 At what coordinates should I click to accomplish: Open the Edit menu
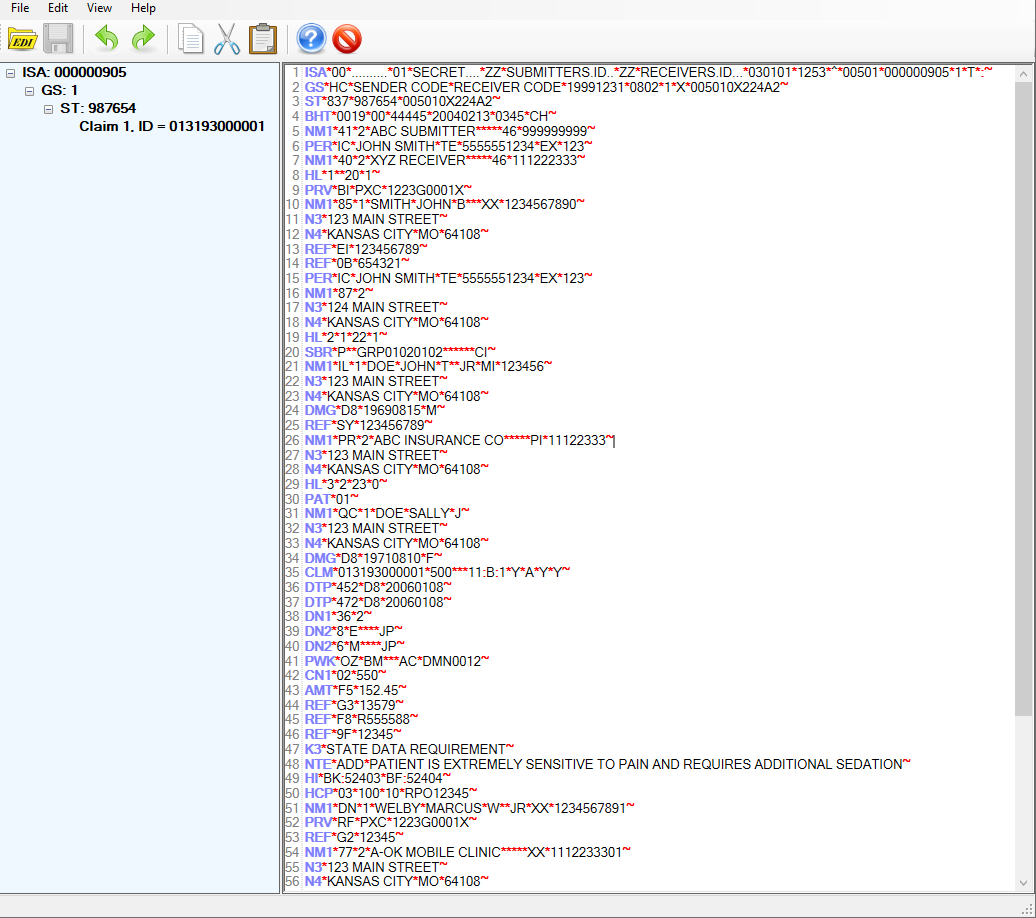57,8
